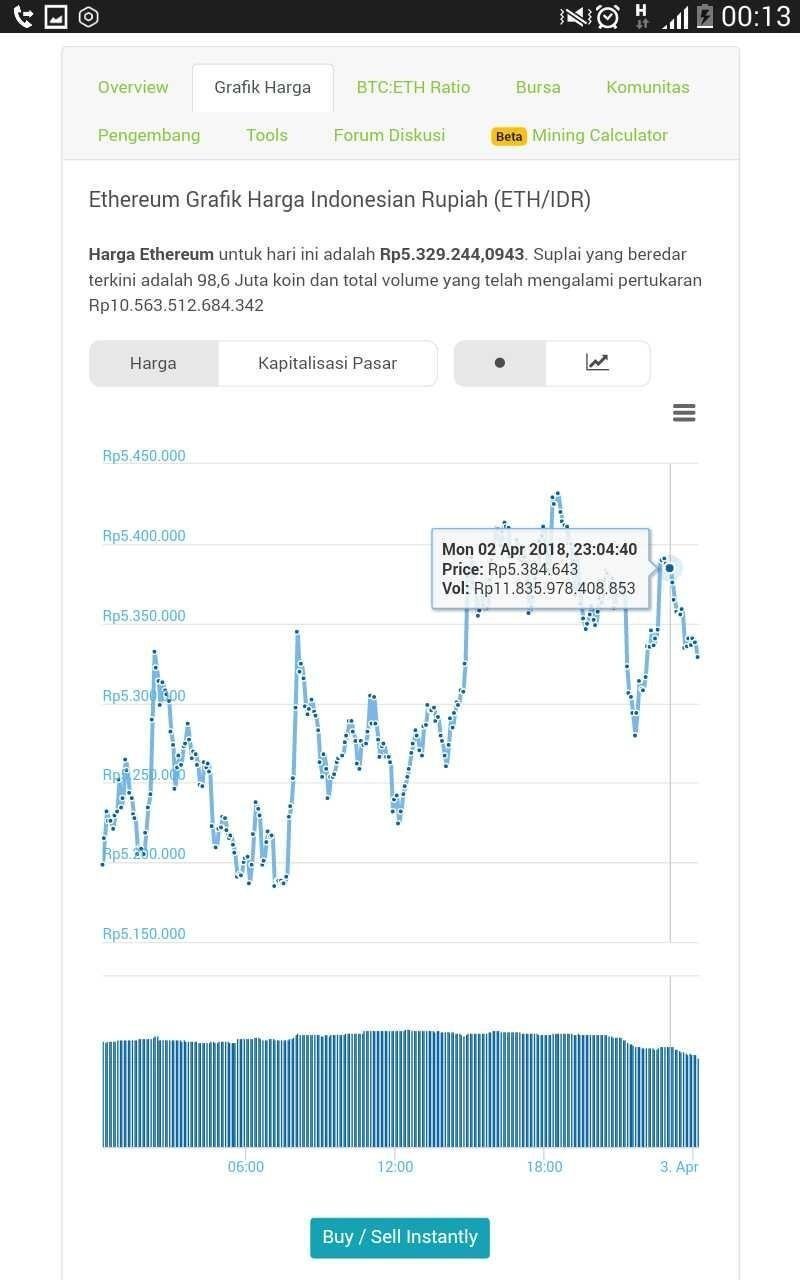The width and height of the screenshot is (800, 1280).
Task: Switch to the Komunitas tab
Action: tap(648, 87)
